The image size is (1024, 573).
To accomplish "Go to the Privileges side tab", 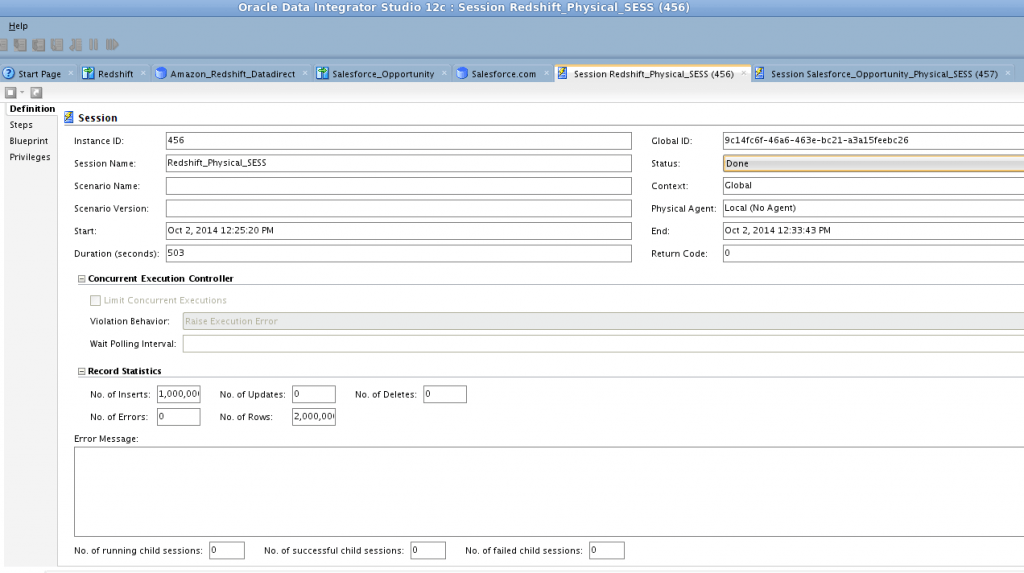I will pyautogui.click(x=30, y=157).
